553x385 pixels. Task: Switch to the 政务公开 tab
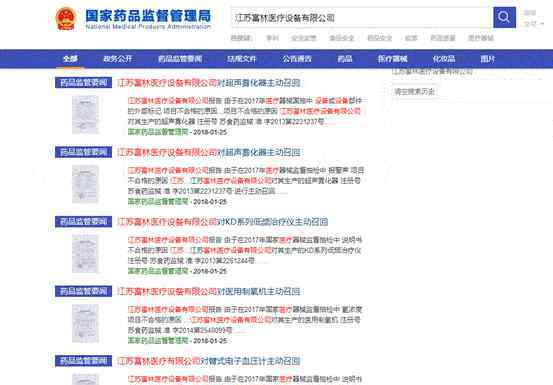pyautogui.click(x=118, y=59)
